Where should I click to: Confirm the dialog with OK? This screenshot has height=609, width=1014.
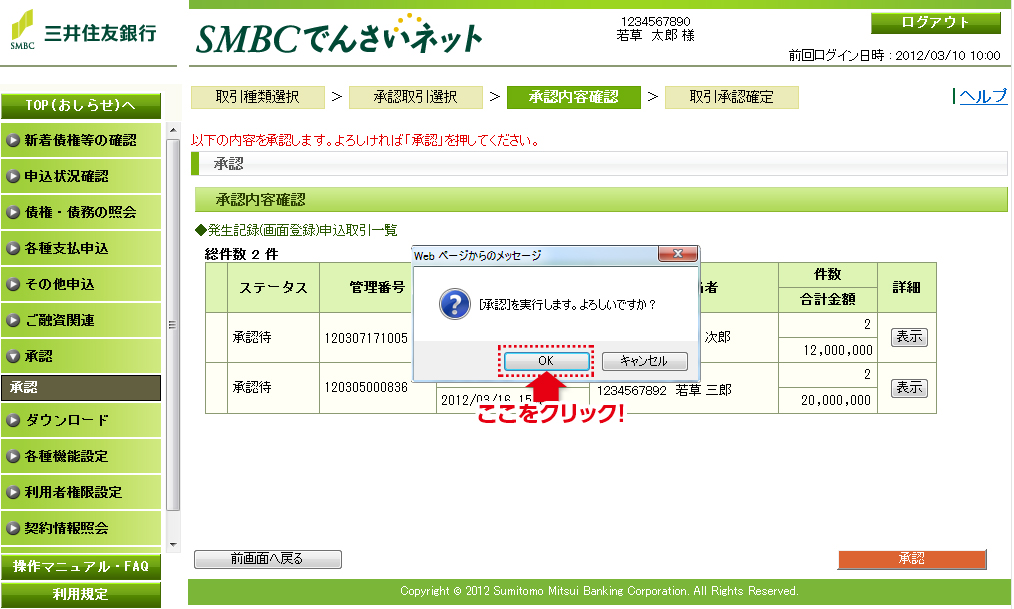click(x=546, y=361)
